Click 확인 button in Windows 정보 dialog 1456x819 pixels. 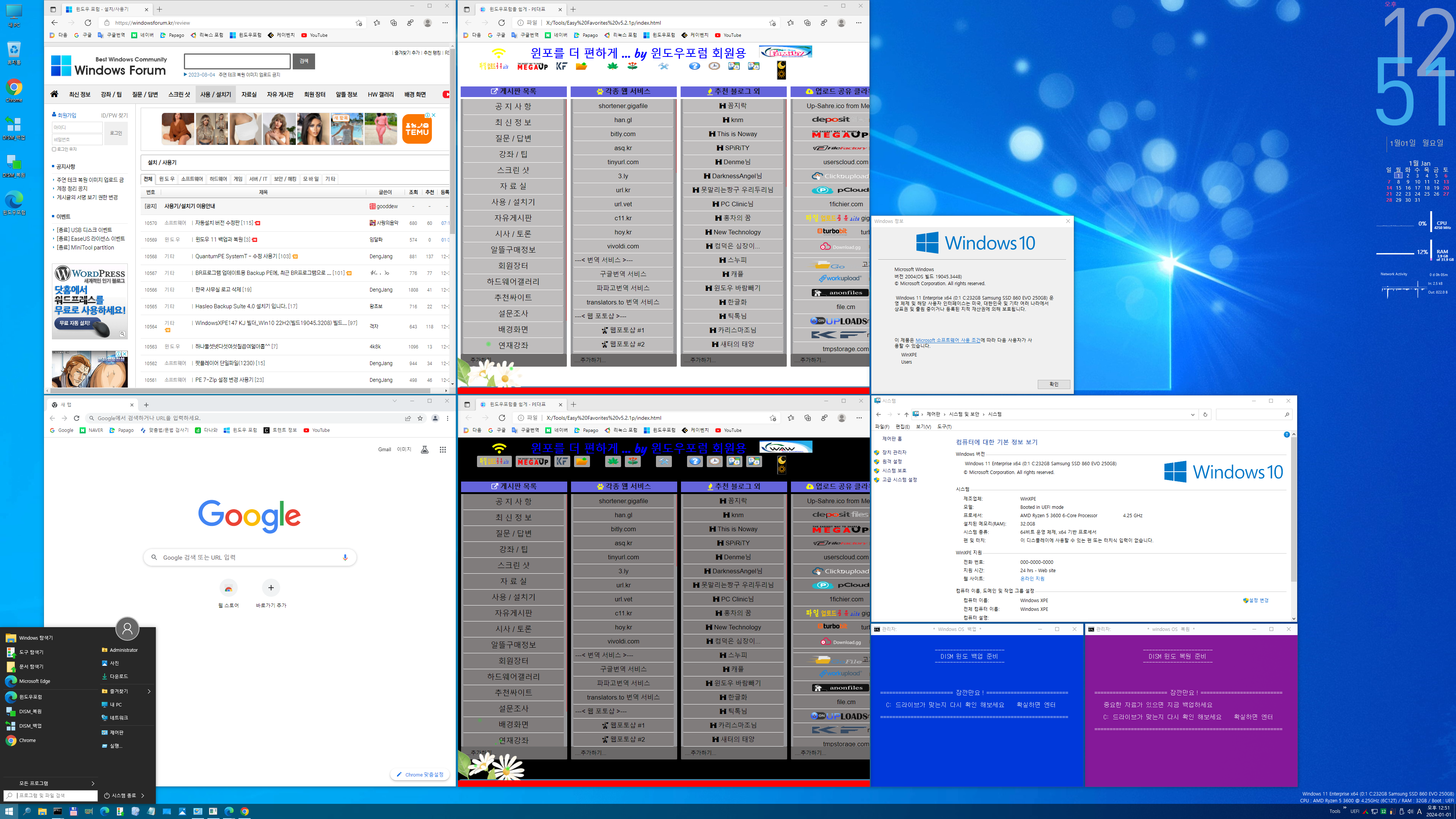click(x=1054, y=384)
